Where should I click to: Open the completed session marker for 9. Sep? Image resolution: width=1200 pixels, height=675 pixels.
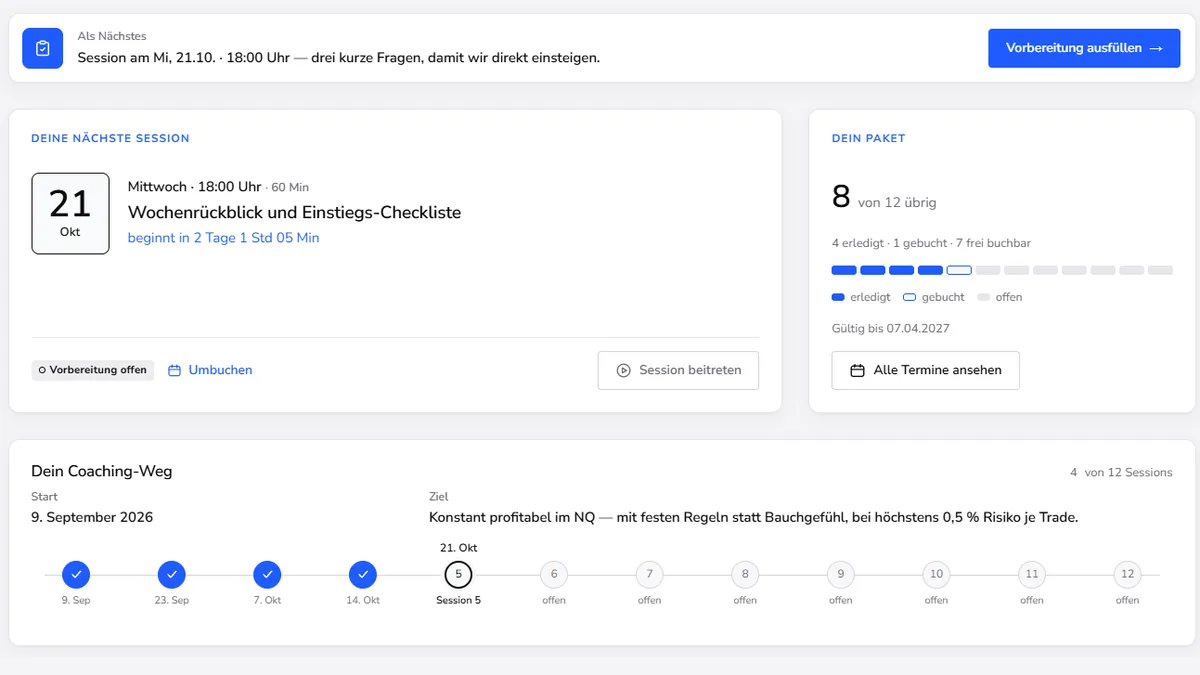click(x=76, y=575)
